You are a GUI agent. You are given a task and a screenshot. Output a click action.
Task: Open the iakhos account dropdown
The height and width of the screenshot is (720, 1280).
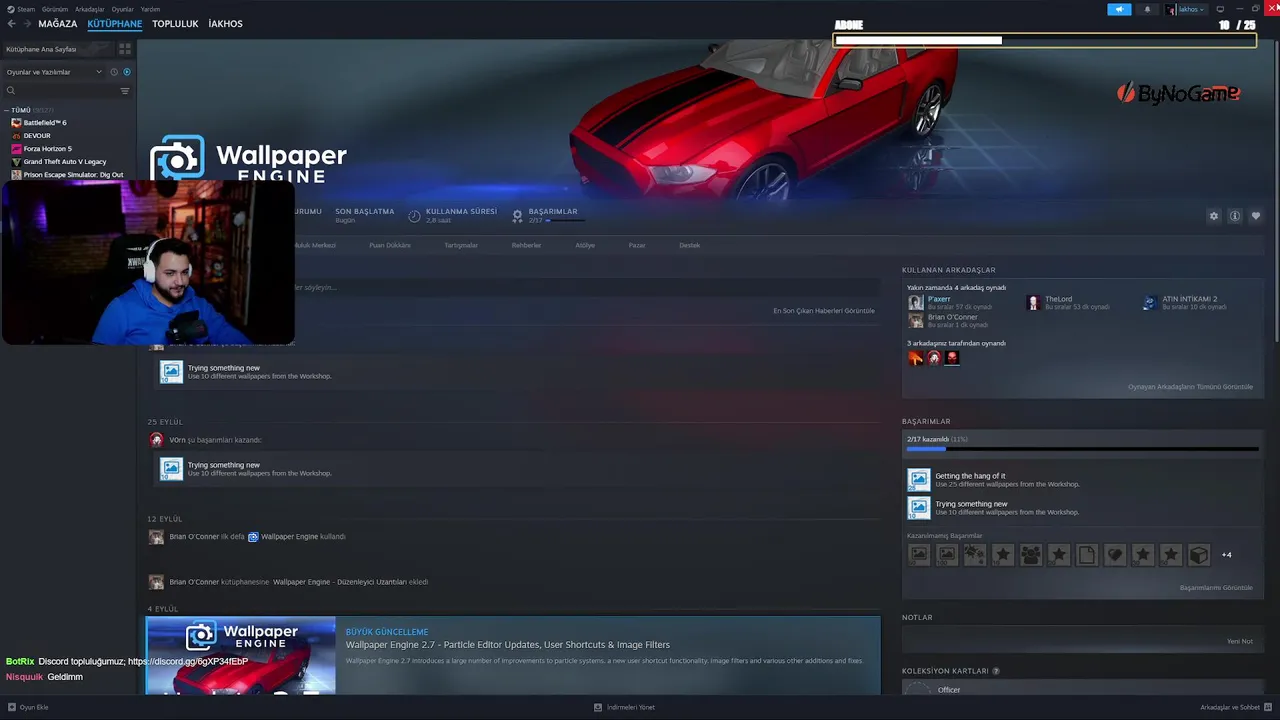[1185, 9]
